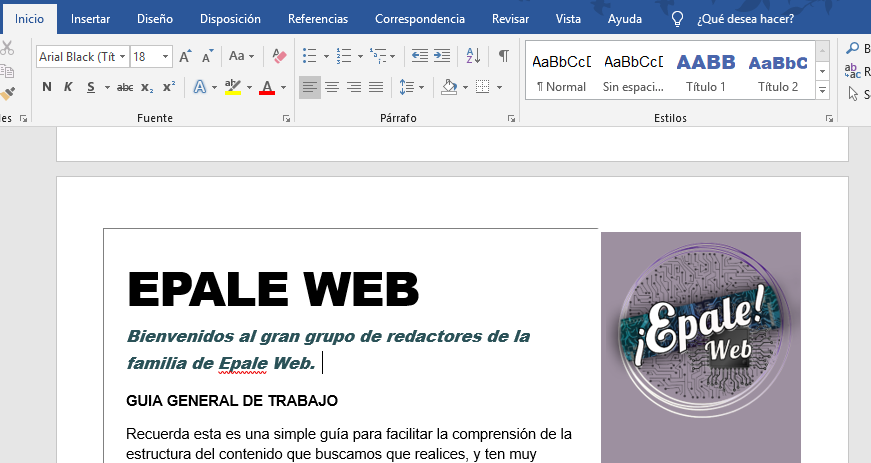The width and height of the screenshot is (871, 463).
Task: Open the font size dropdown
Action: [165, 57]
